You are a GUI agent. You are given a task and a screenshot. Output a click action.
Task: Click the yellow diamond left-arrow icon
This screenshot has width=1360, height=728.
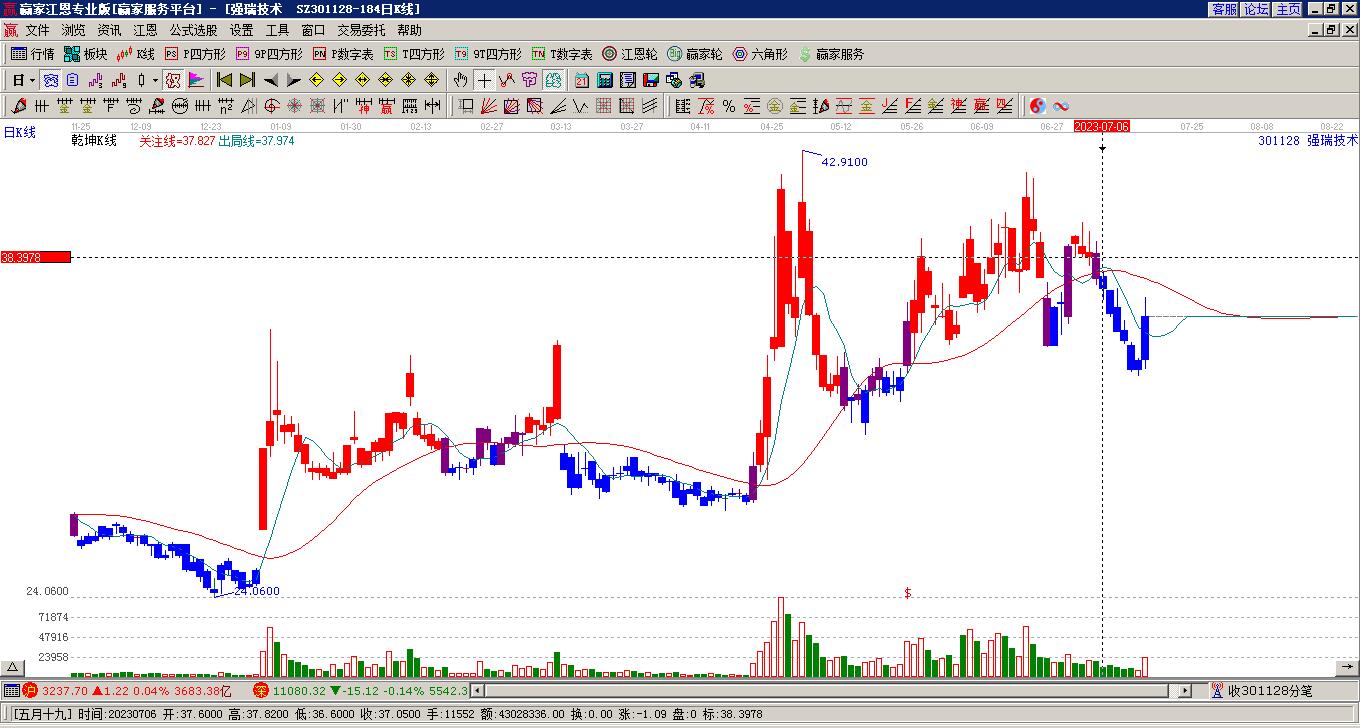317,80
